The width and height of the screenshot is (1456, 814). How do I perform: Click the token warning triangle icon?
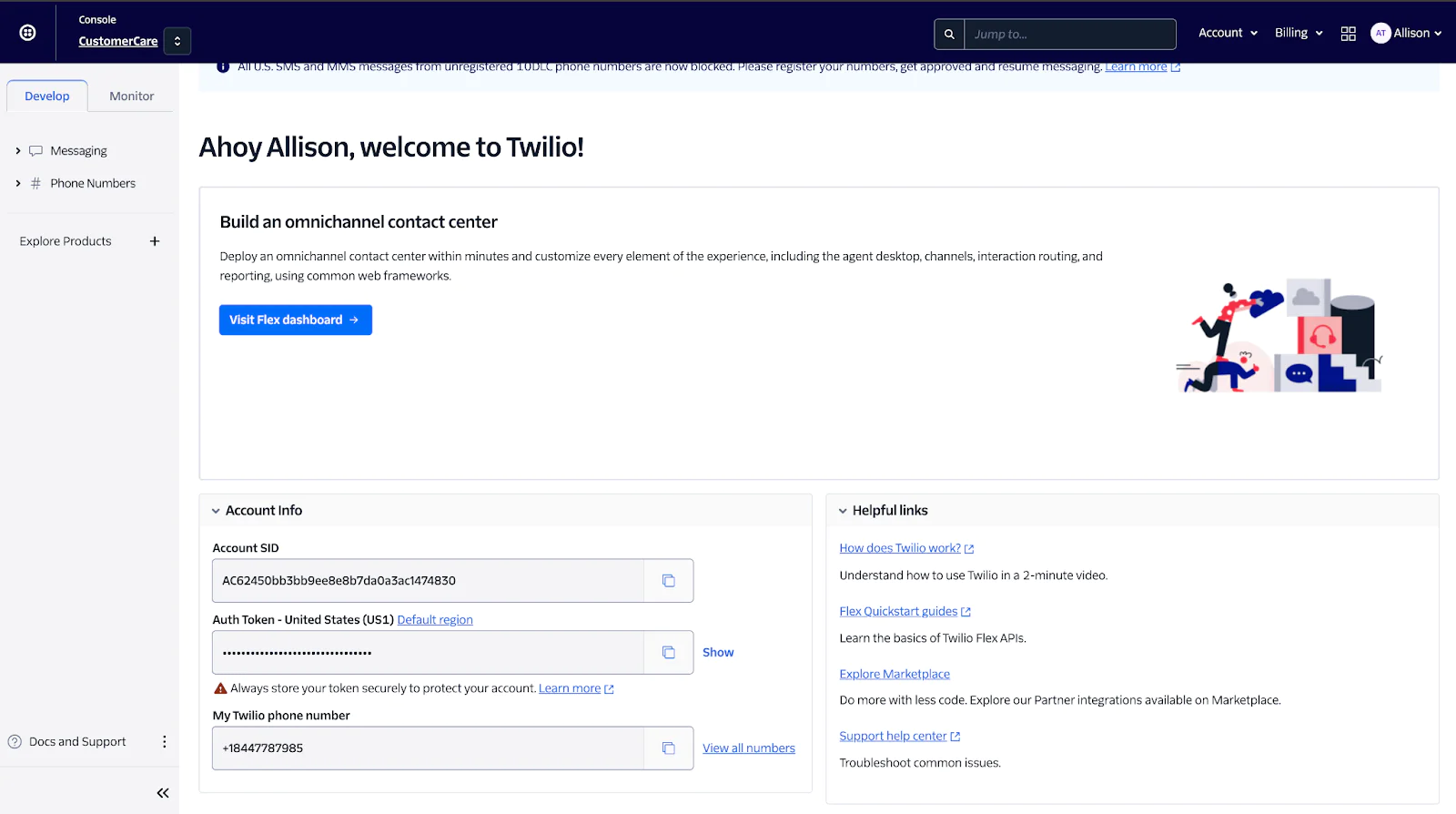click(220, 688)
